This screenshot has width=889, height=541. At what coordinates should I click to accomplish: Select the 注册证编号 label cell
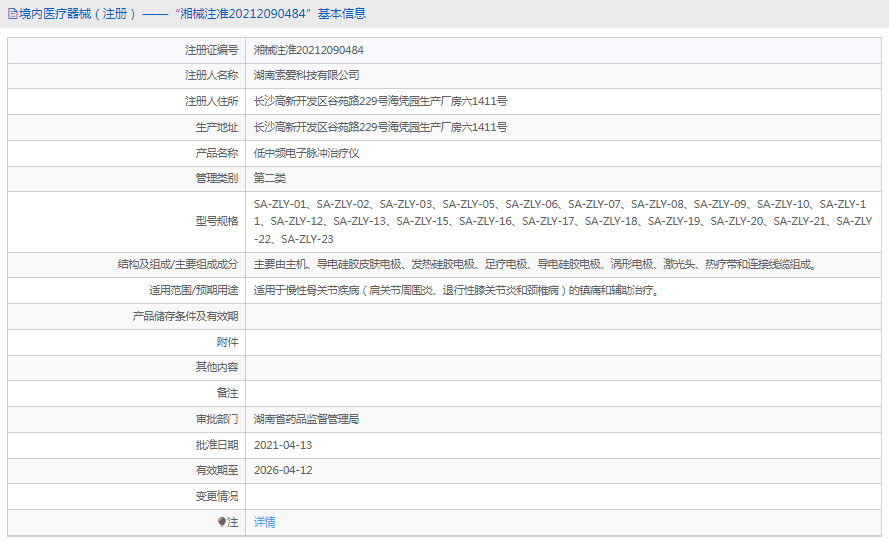(127, 50)
